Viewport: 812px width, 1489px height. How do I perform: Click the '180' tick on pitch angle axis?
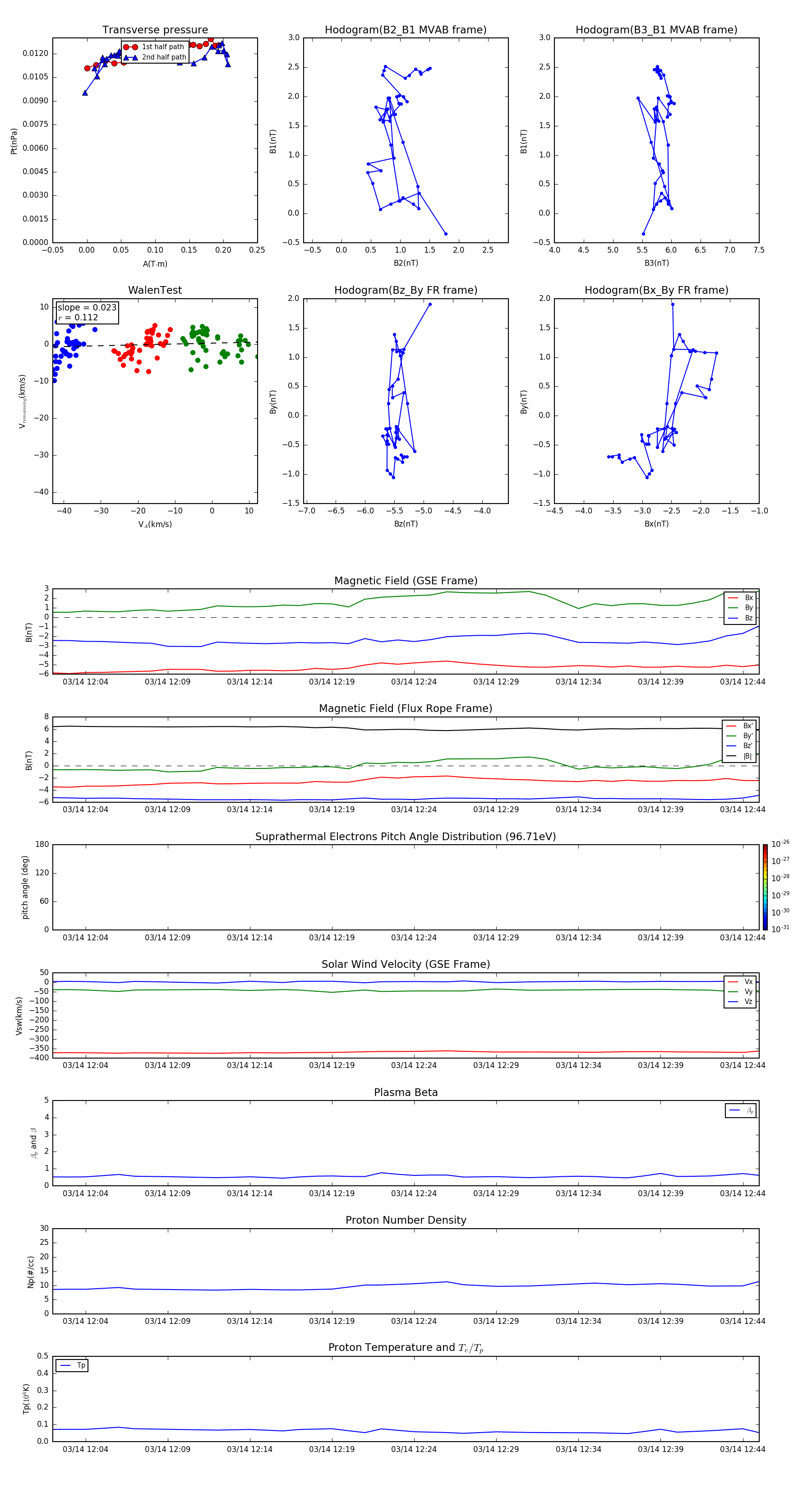[x=42, y=845]
